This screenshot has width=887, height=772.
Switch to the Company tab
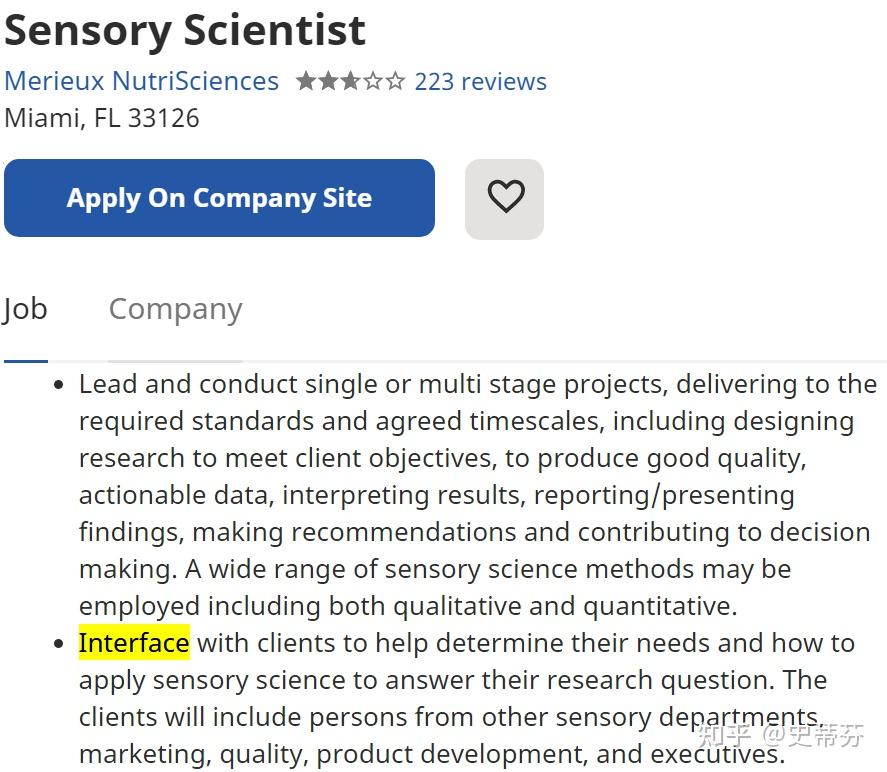[175, 309]
